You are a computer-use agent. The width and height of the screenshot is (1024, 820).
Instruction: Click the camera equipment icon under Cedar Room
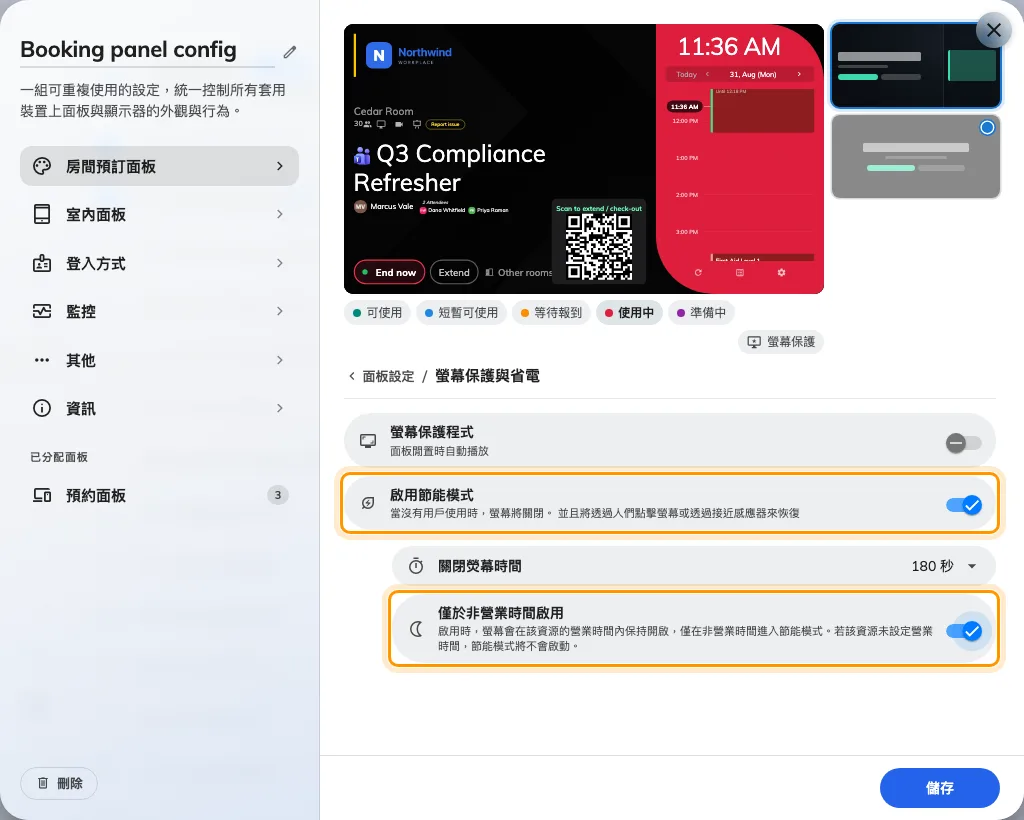pyautogui.click(x=399, y=124)
